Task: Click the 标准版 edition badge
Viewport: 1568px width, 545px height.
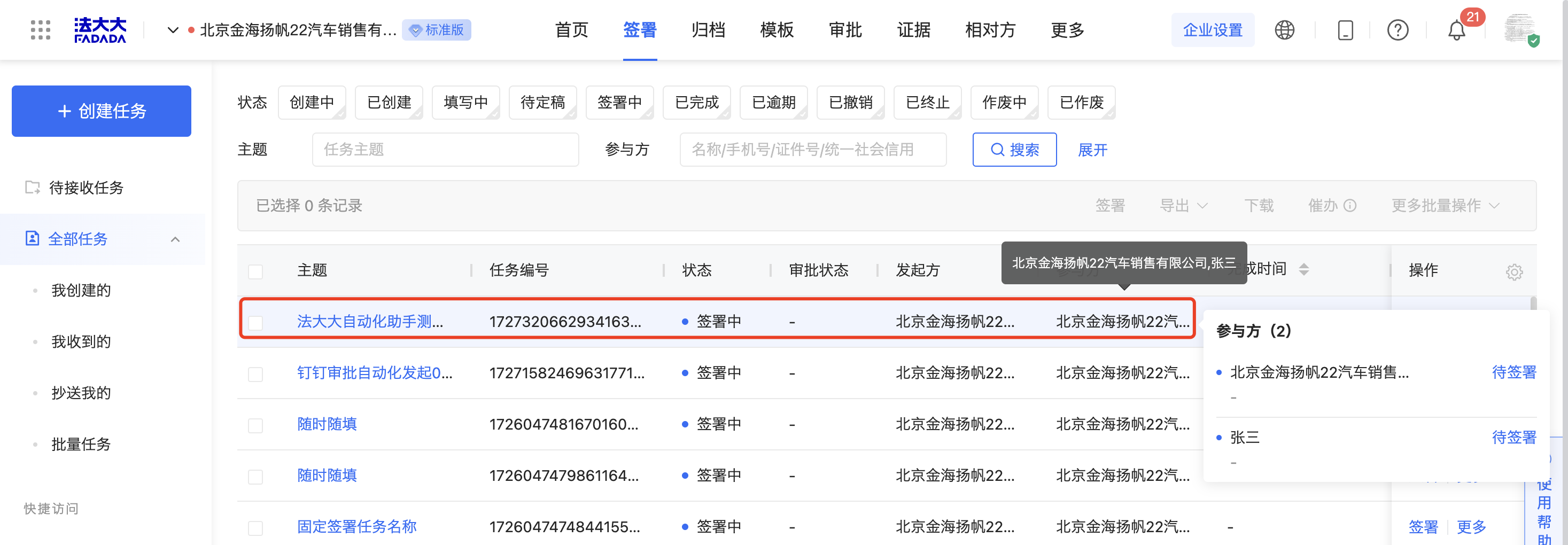Action: coord(437,30)
